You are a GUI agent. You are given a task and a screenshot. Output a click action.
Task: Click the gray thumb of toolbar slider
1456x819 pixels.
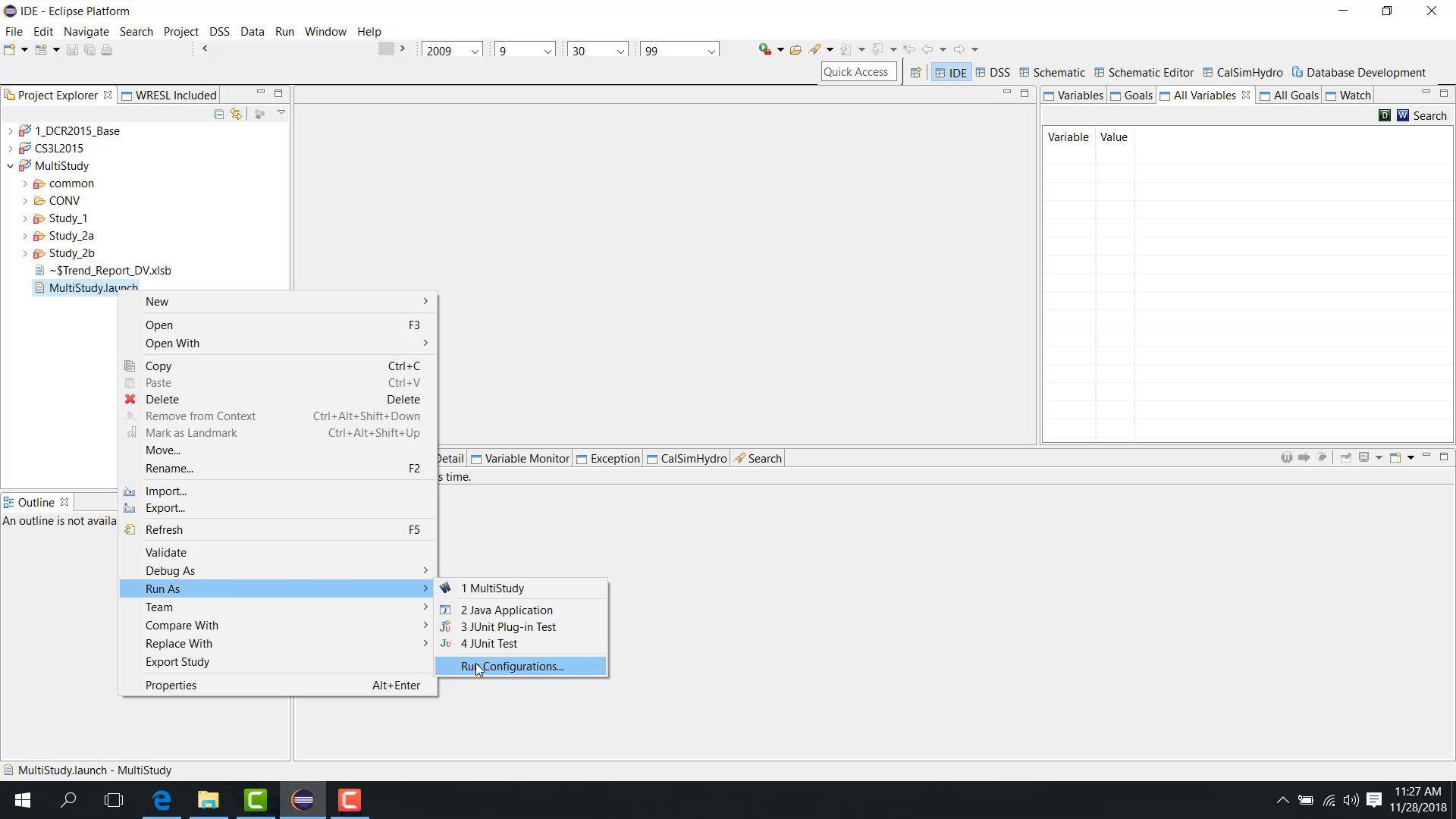[386, 49]
